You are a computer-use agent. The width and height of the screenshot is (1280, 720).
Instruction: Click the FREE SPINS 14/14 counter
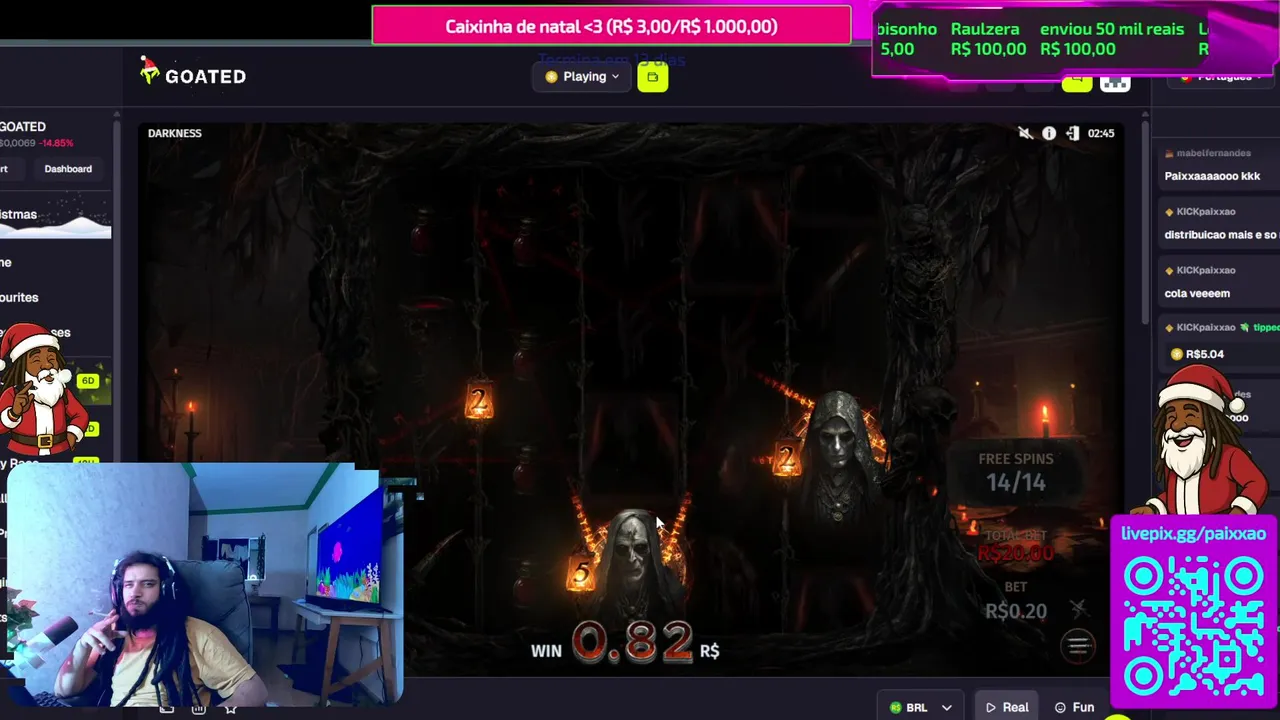1015,472
